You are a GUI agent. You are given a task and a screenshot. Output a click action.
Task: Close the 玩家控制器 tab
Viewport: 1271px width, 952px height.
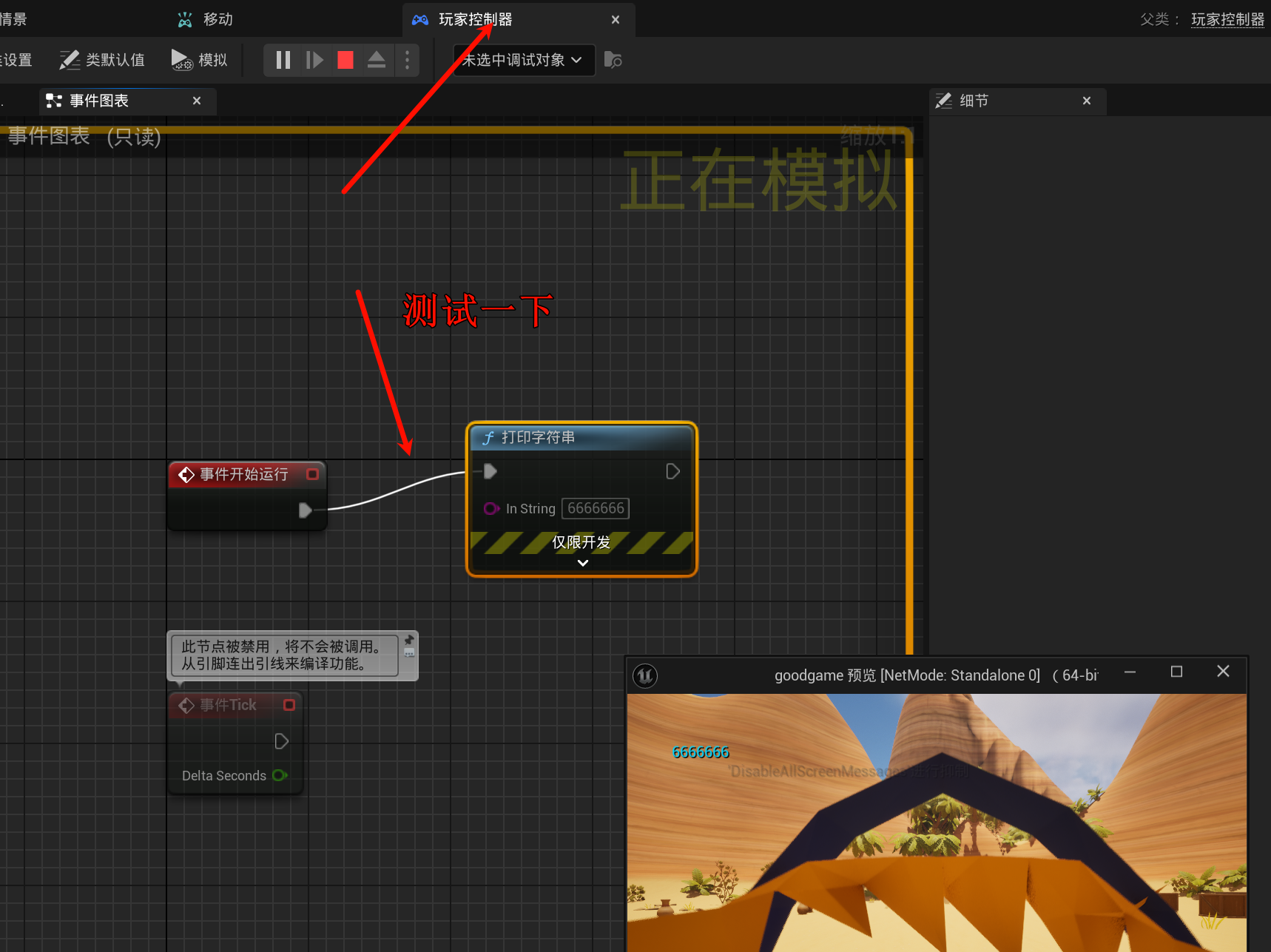(615, 20)
